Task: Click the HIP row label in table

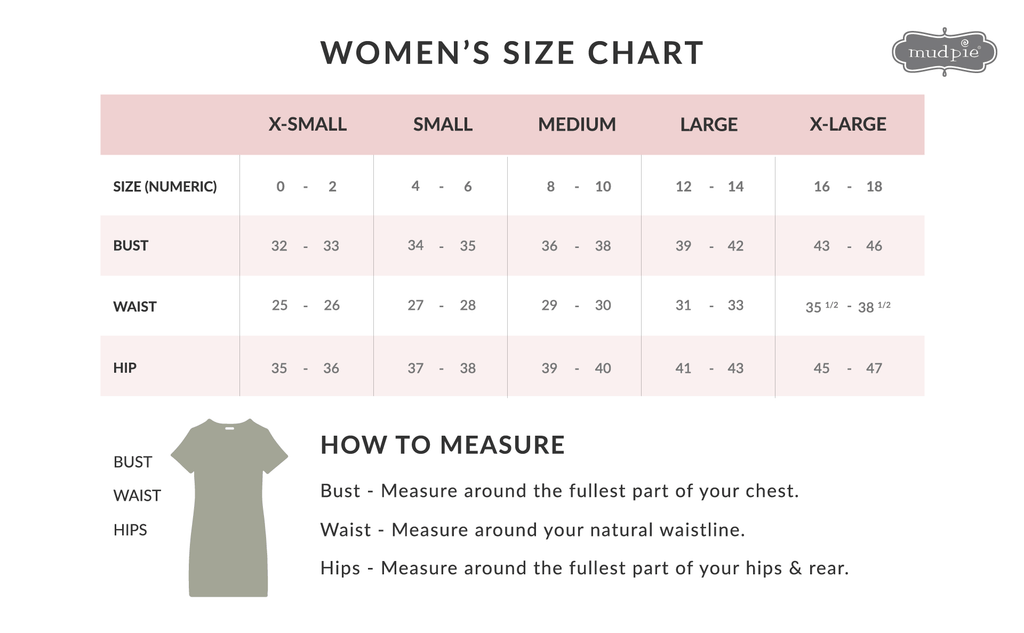Action: [x=125, y=368]
